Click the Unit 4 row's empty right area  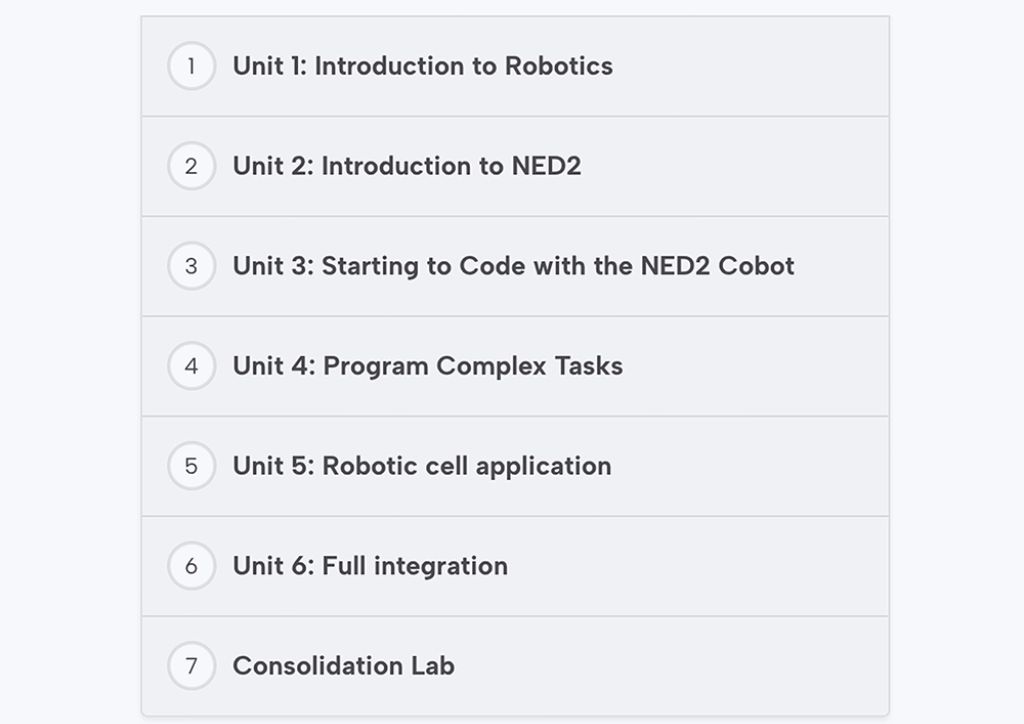coord(758,366)
